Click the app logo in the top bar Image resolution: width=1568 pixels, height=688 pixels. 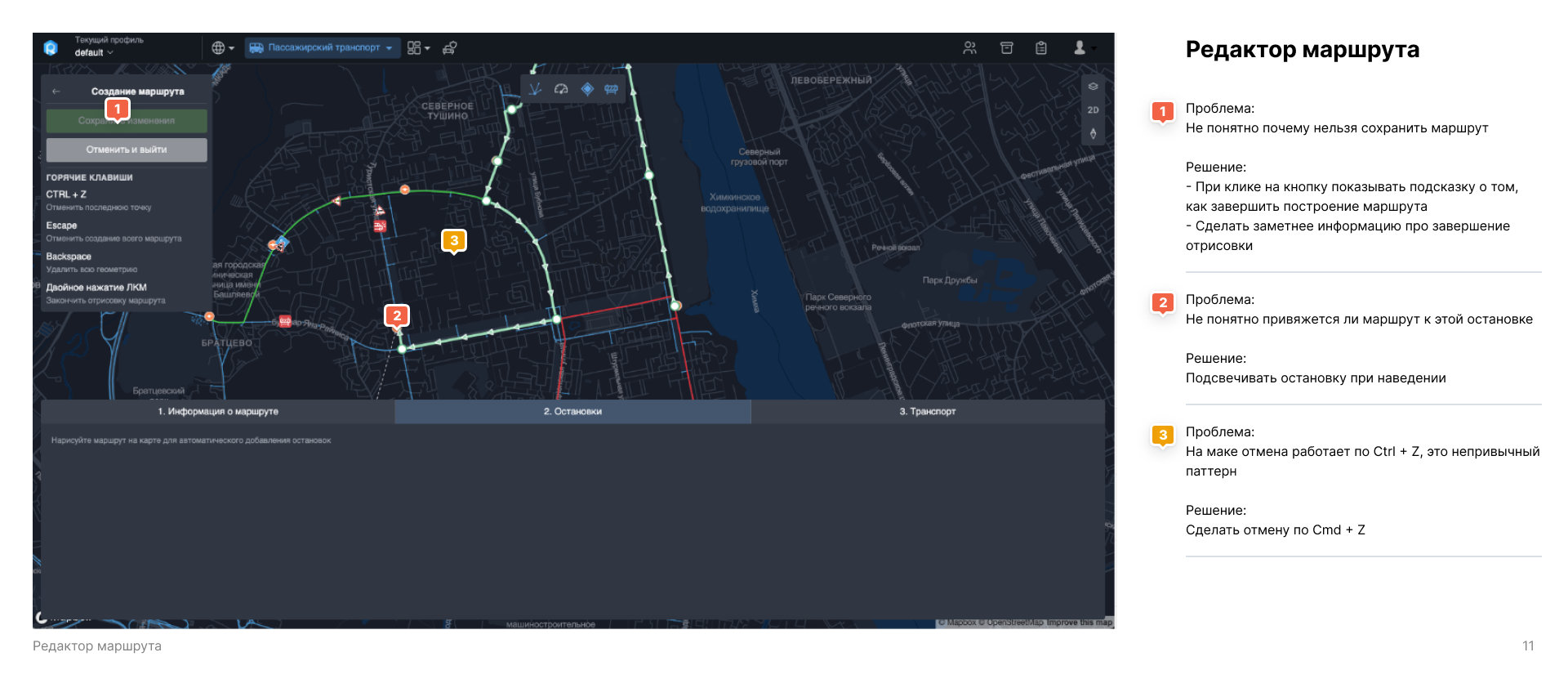51,47
